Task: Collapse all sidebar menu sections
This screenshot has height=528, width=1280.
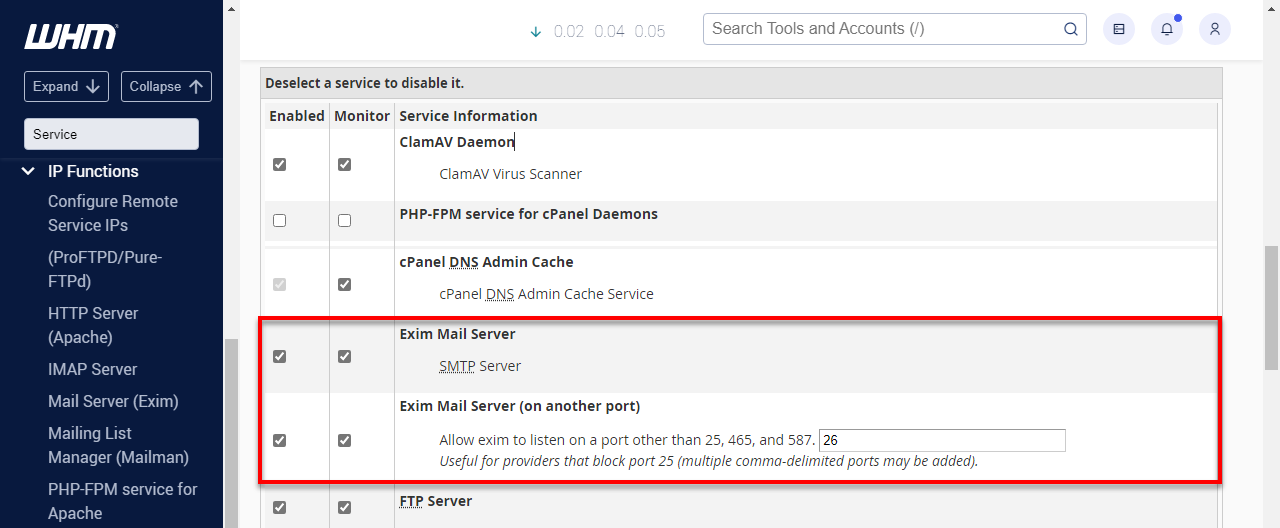Action: coord(166,86)
